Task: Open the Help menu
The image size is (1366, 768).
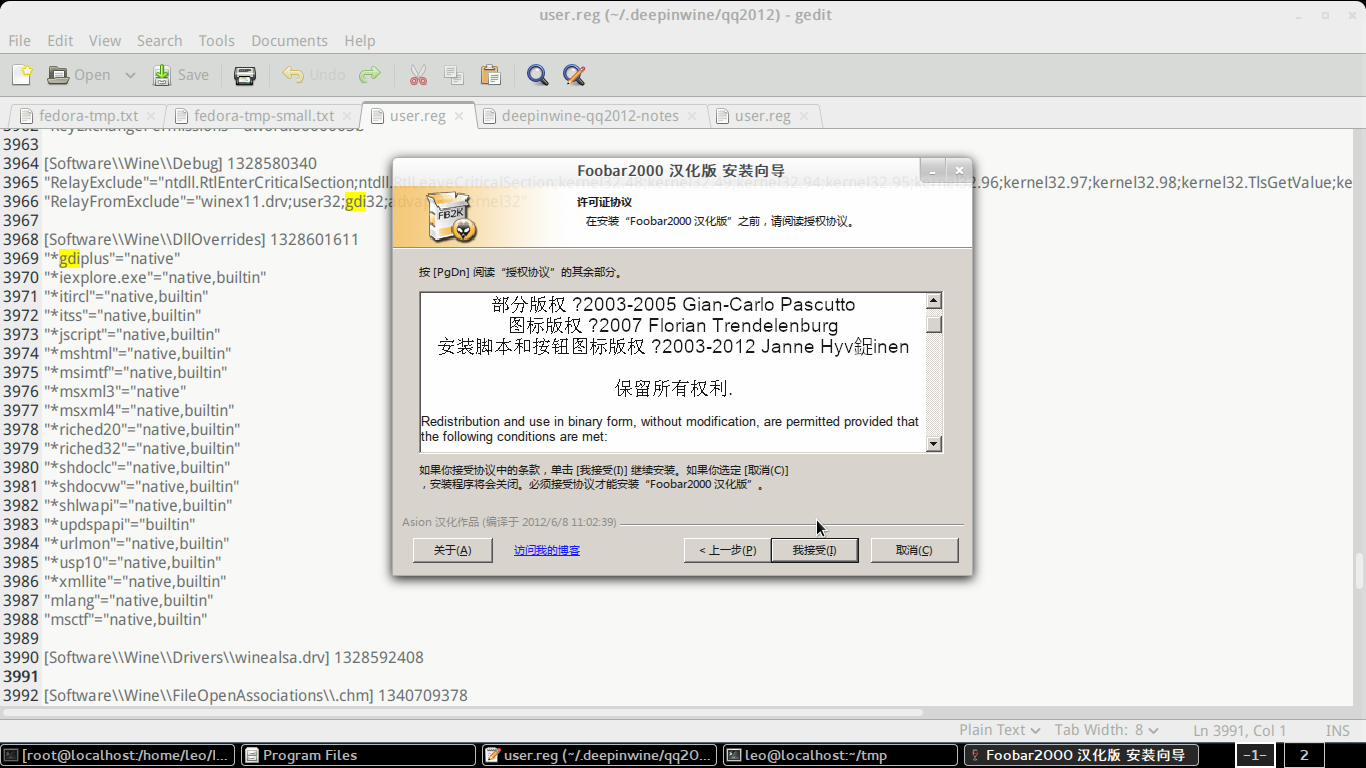Action: click(x=360, y=41)
